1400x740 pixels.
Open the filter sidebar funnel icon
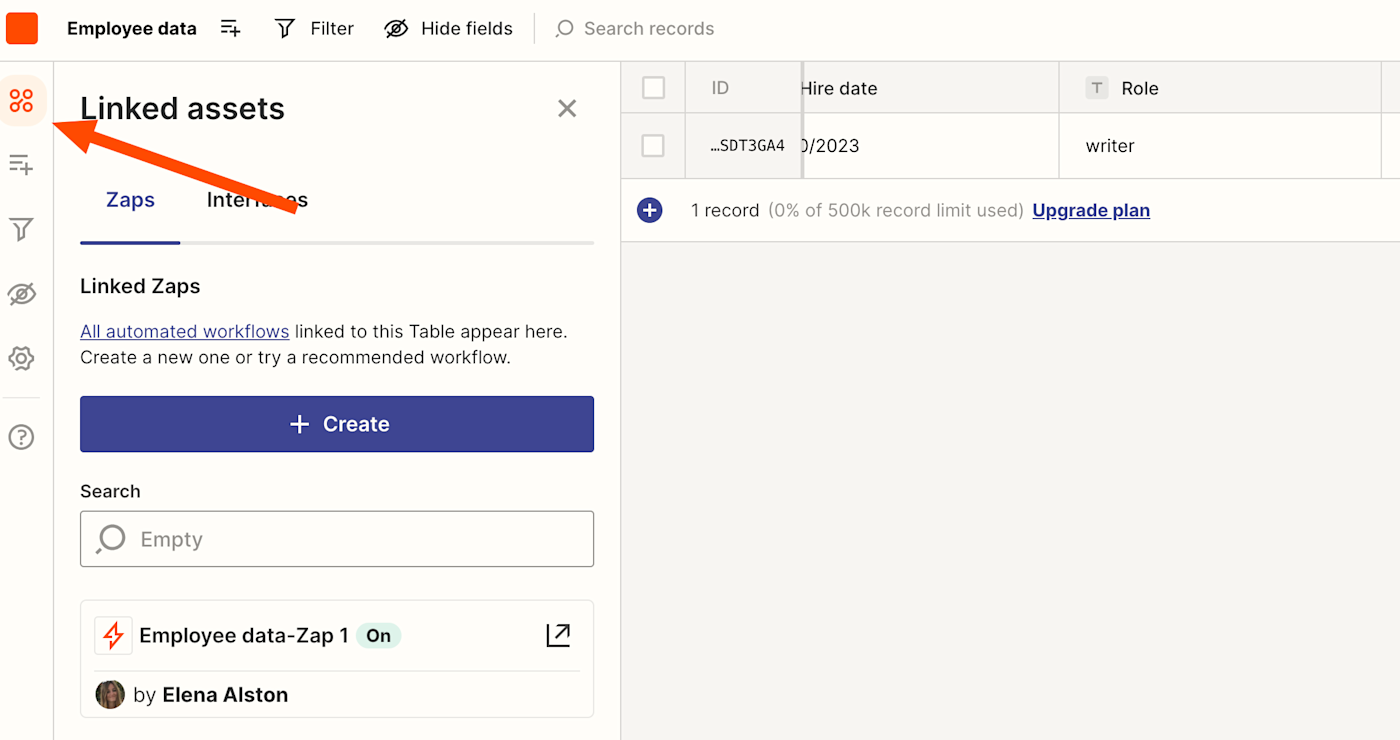pos(21,230)
